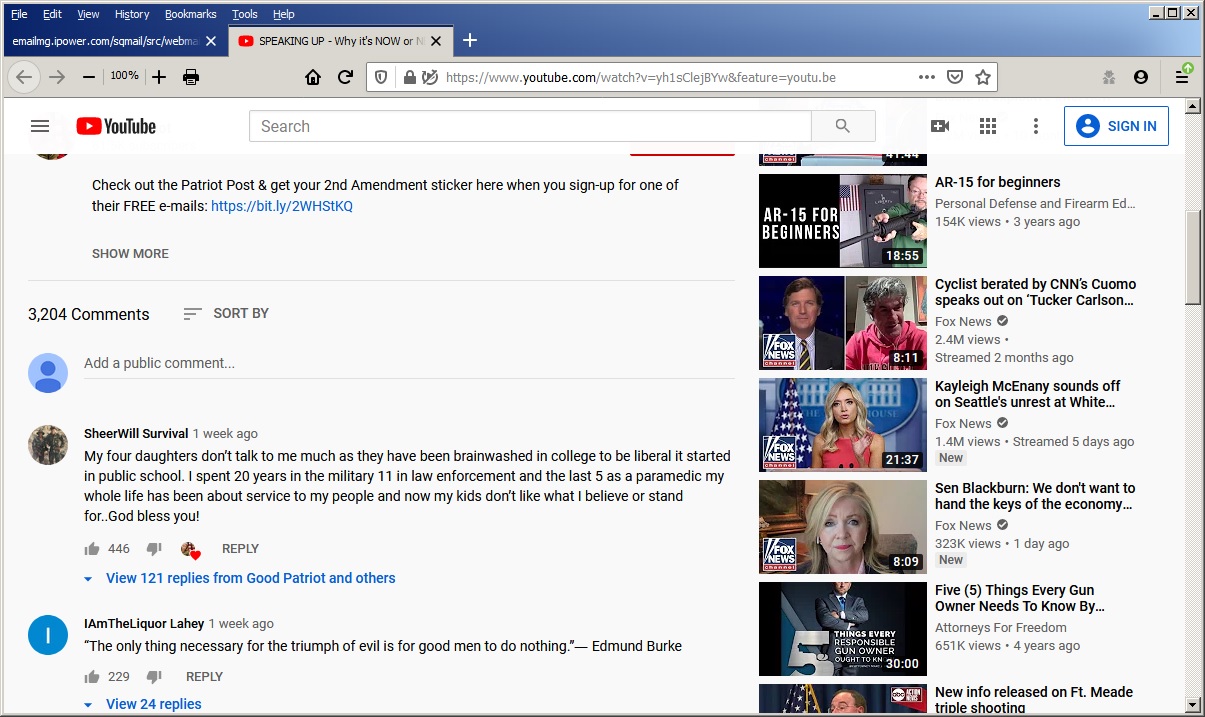This screenshot has height=717, width=1205.
Task: Open the tracking protection shield icon
Action: pyautogui.click(x=381, y=77)
